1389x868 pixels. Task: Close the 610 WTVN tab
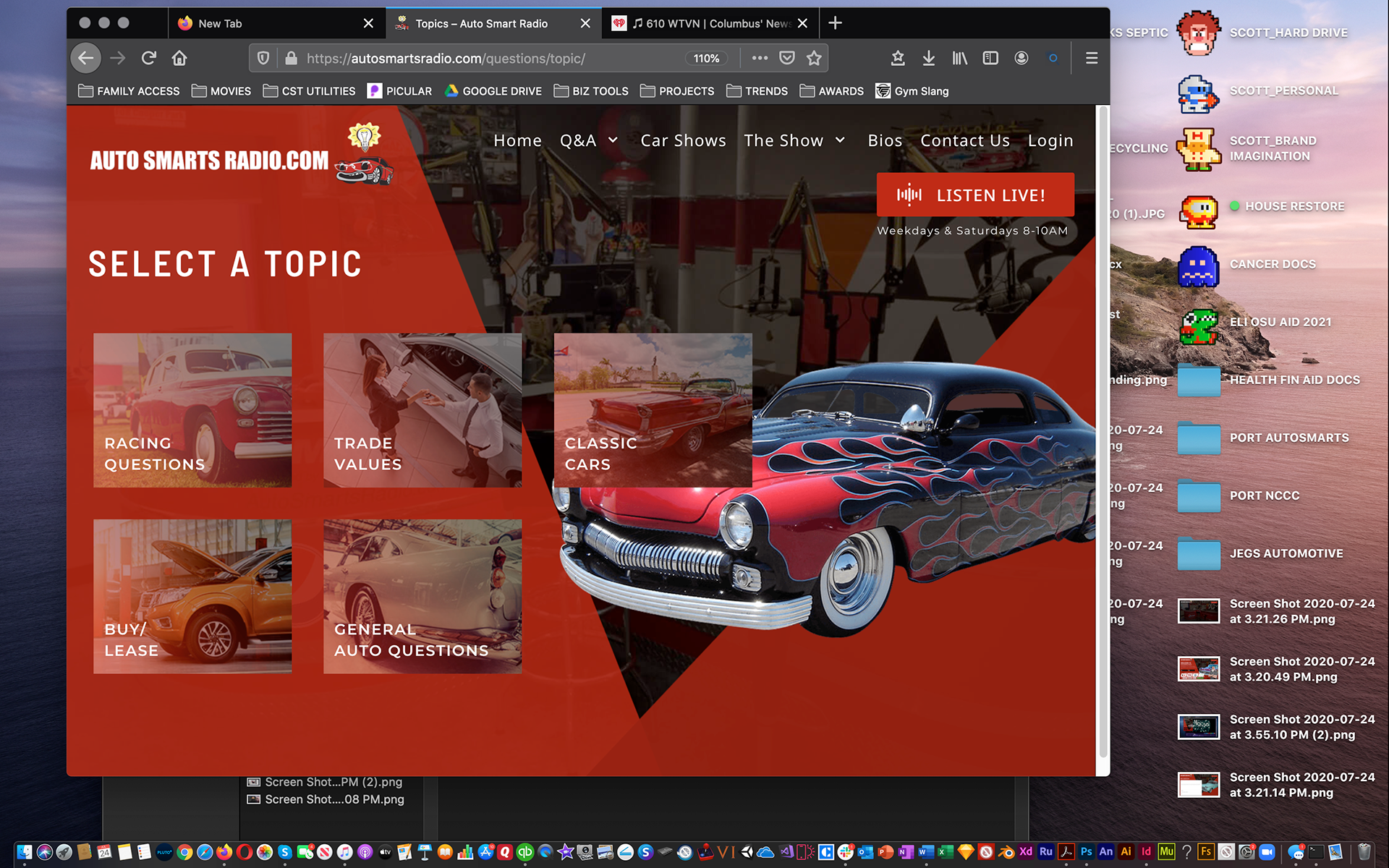[x=802, y=23]
